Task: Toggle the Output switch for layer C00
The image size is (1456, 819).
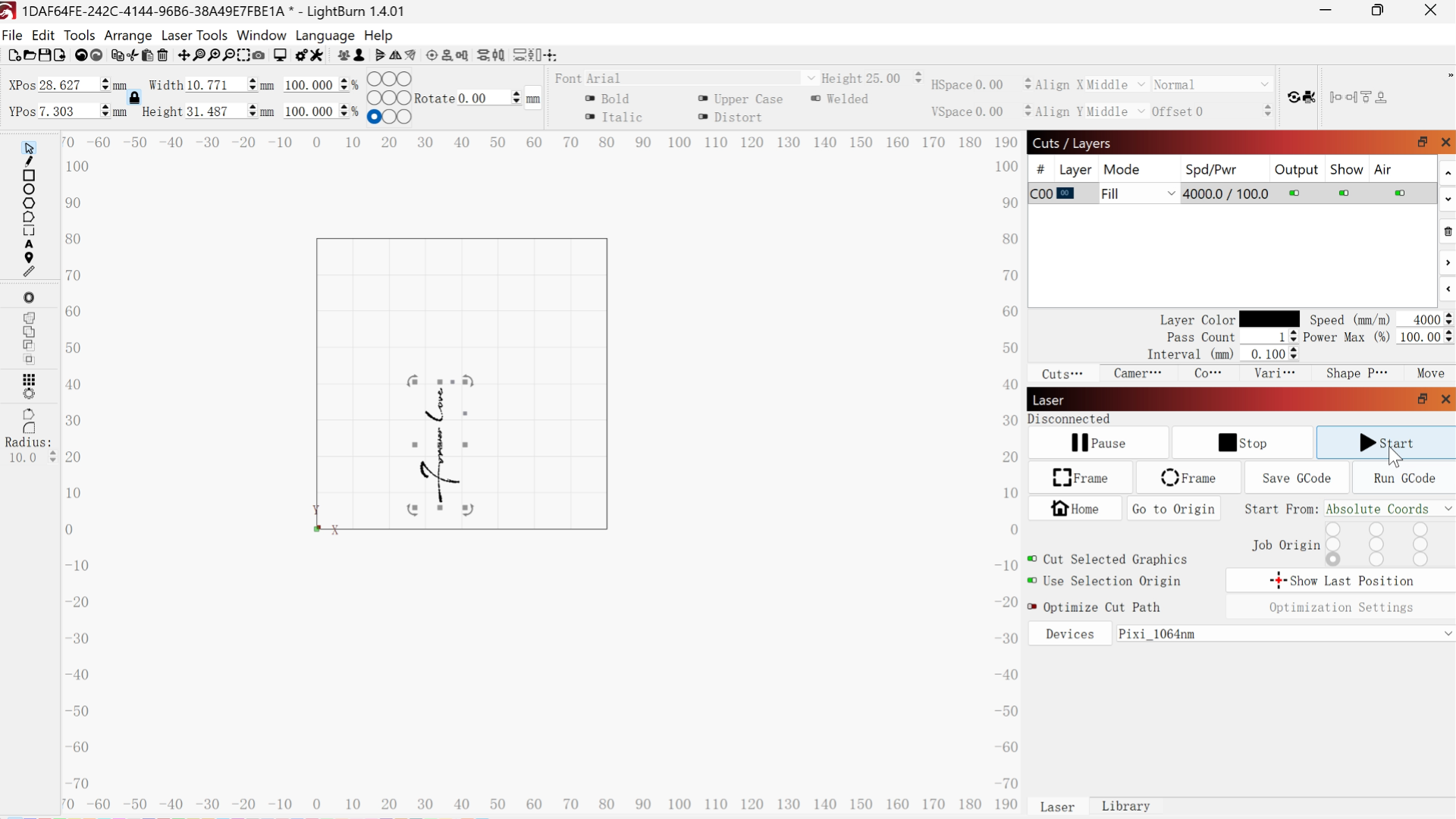Action: tap(1294, 194)
